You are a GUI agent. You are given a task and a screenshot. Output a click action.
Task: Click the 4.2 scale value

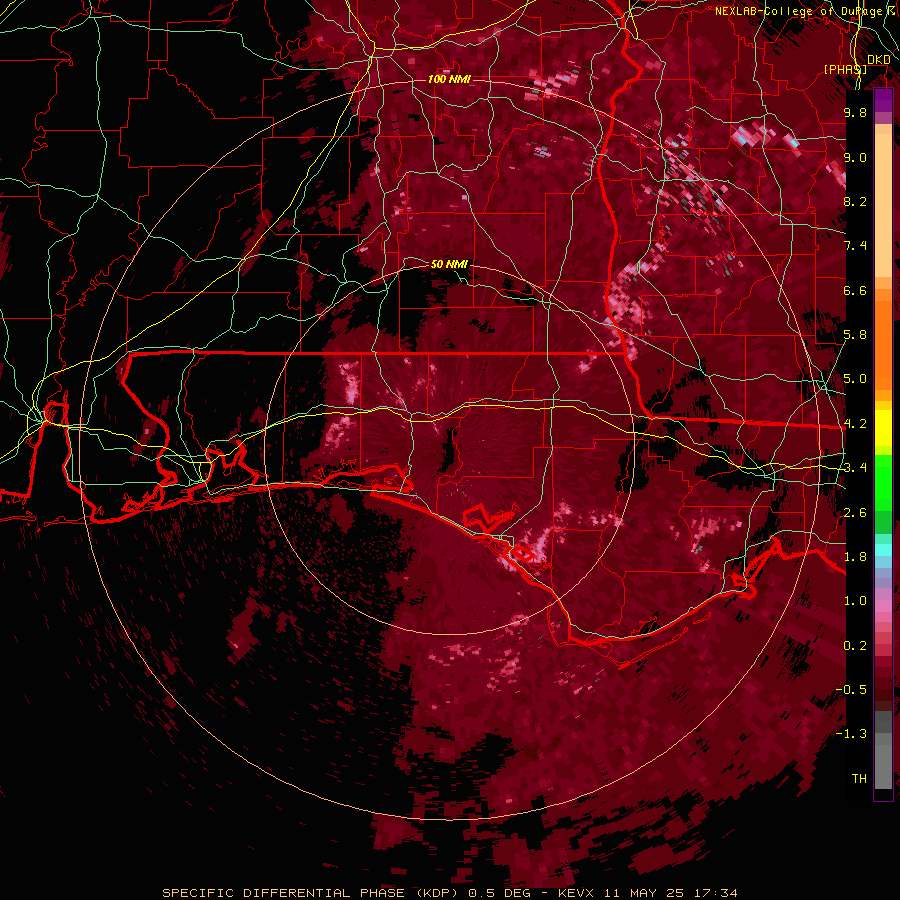(x=855, y=424)
